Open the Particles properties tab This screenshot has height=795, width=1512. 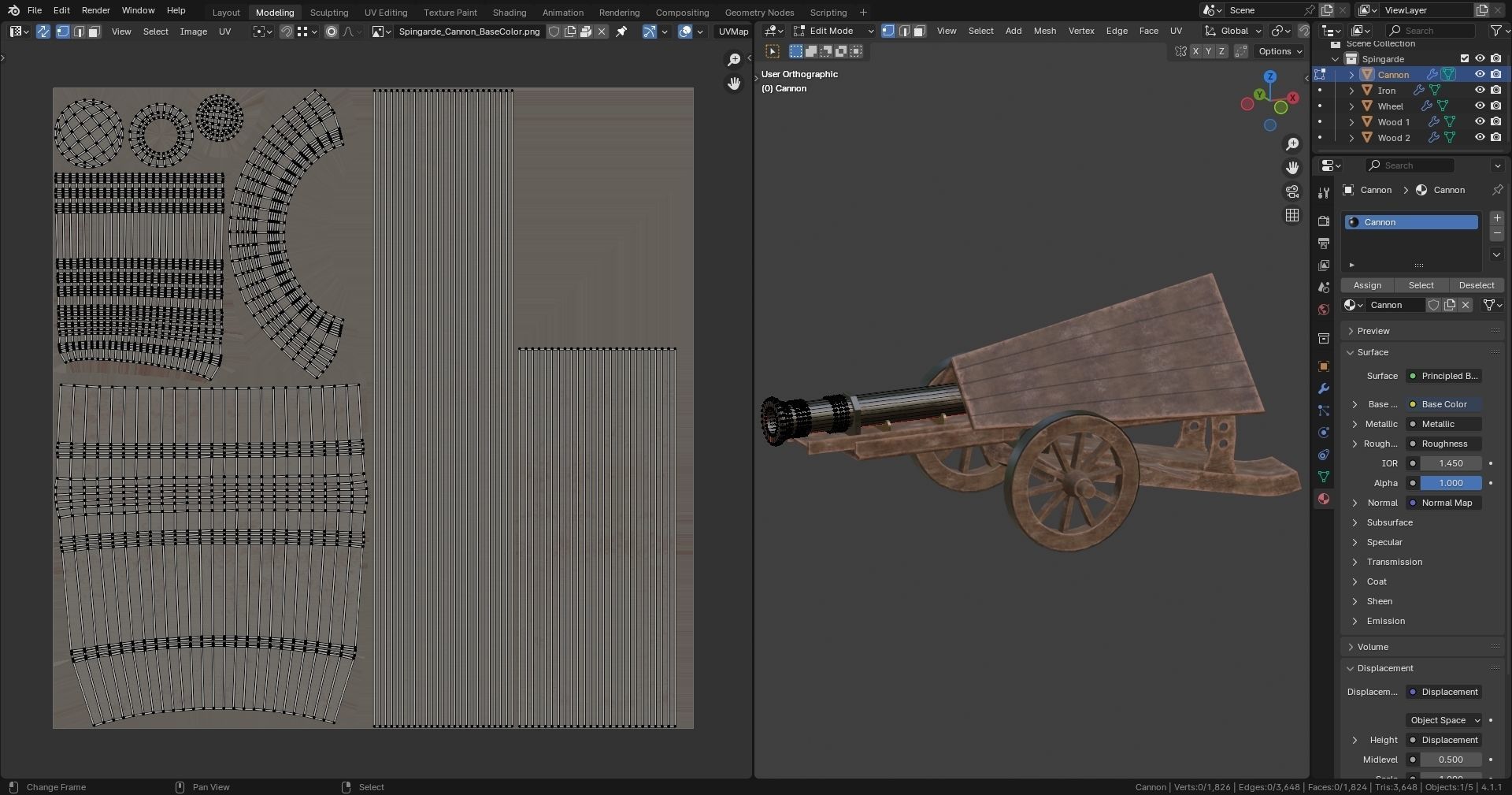tap(1324, 411)
